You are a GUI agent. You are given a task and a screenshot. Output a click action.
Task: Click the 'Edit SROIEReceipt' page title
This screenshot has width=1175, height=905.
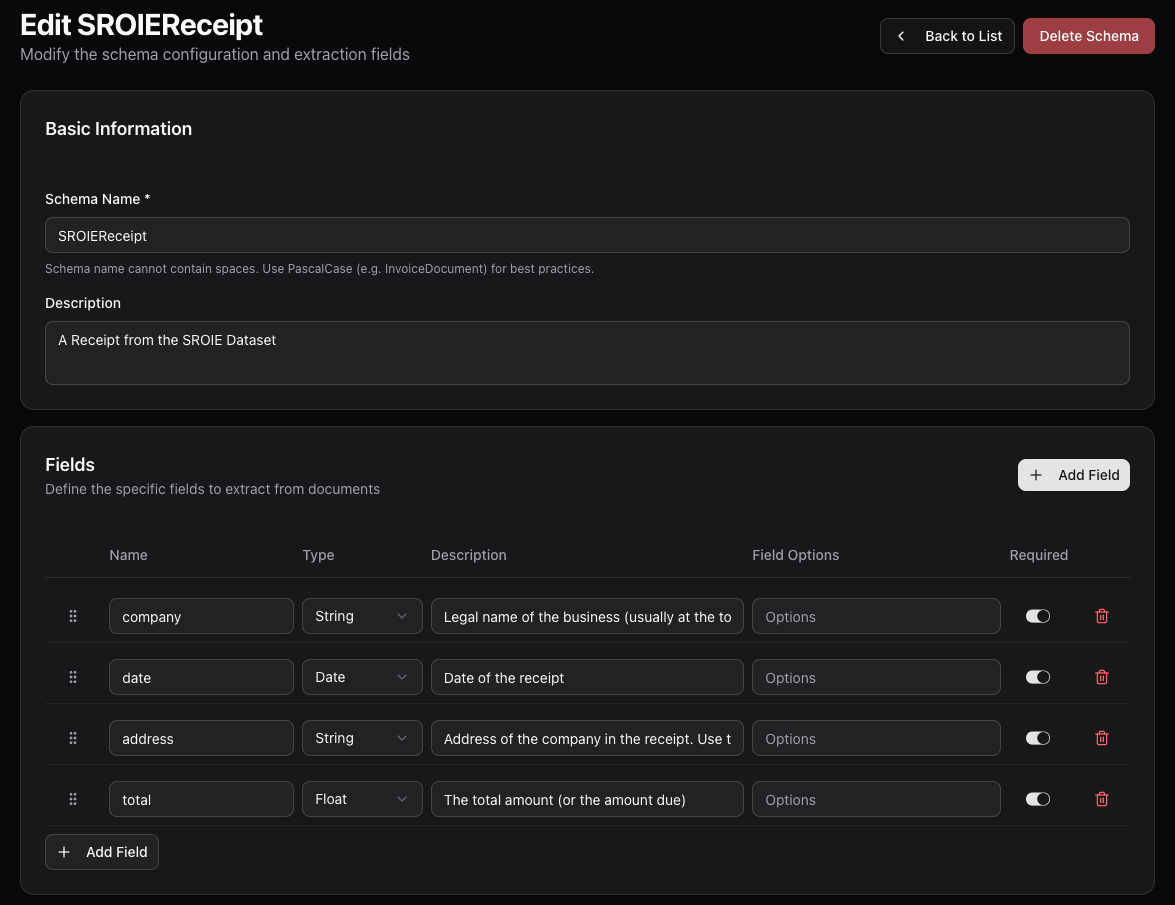141,25
